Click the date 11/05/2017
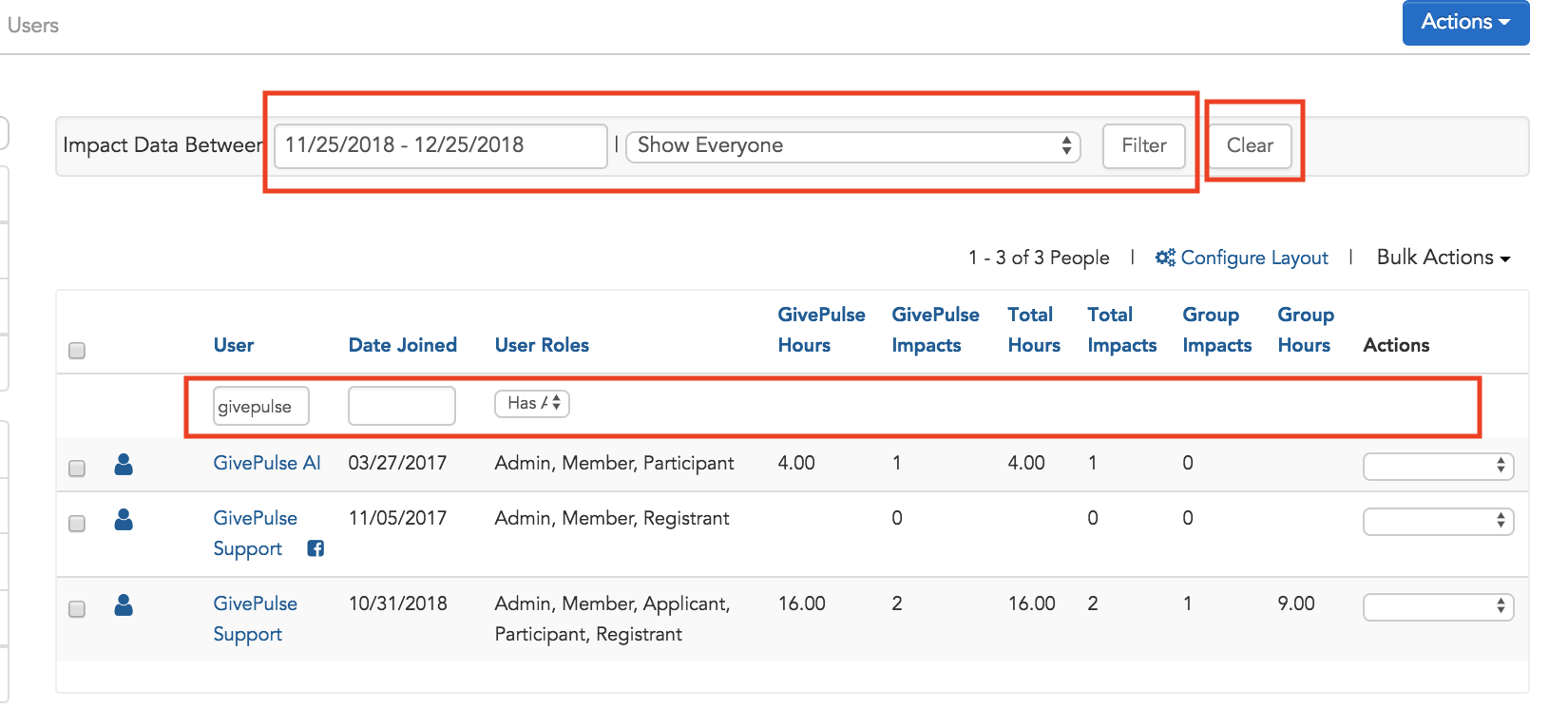1568x709 pixels. point(397,518)
